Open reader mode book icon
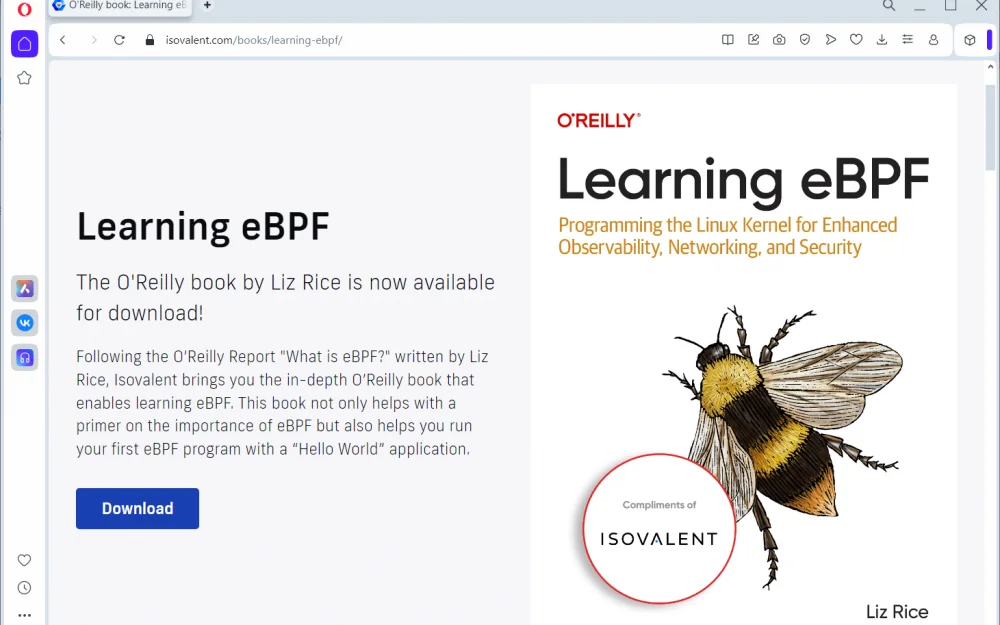Viewport: 1000px width, 625px height. coord(728,40)
